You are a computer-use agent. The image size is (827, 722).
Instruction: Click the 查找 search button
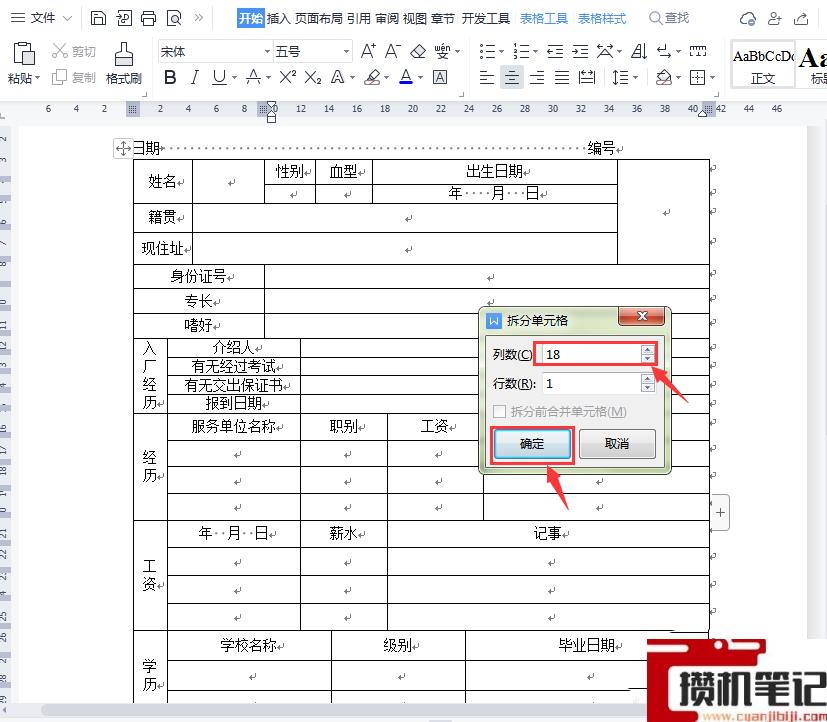669,18
